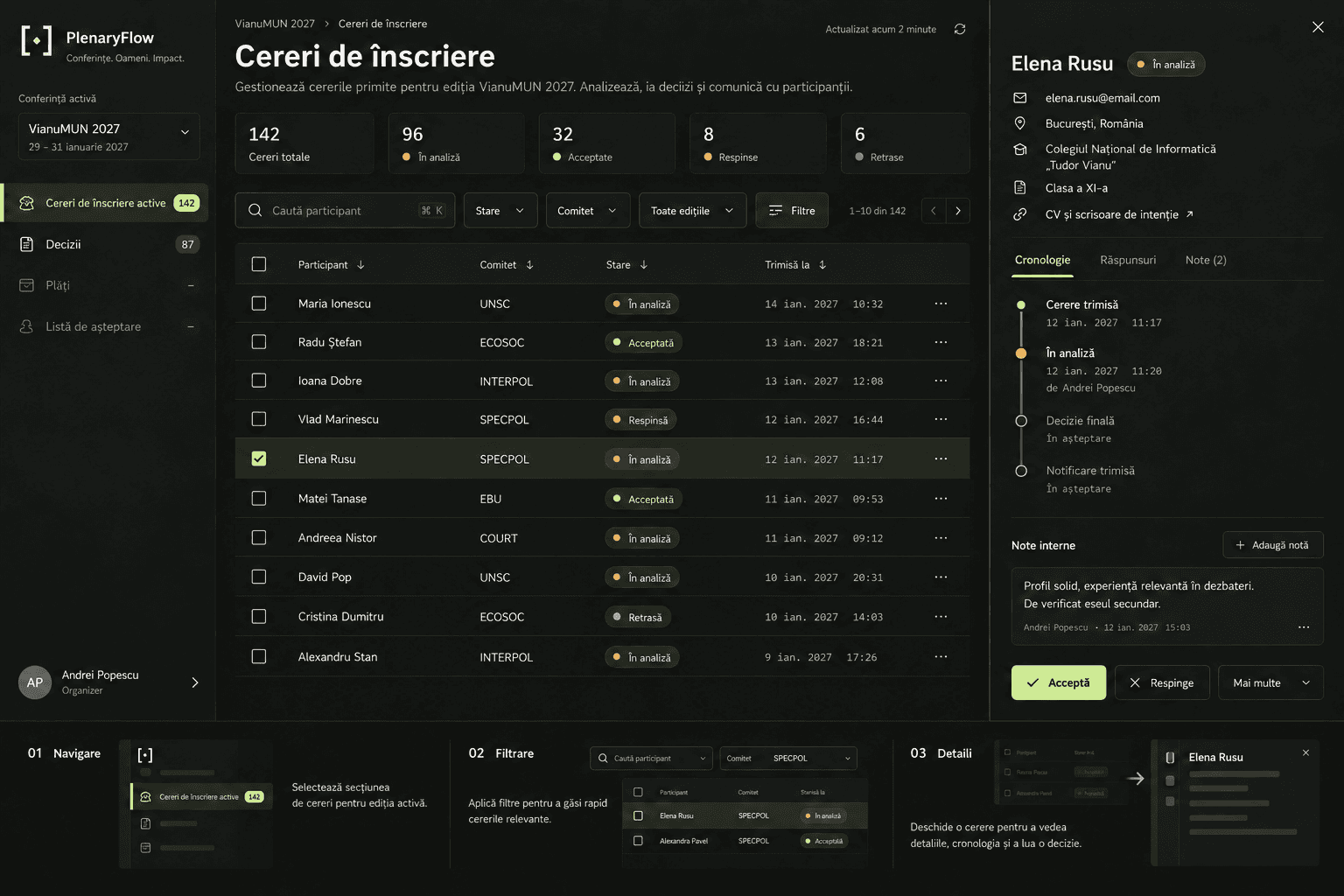Open row actions menu for Vlad Marinescu
Viewport: 1344px width, 896px height.
tap(941, 419)
